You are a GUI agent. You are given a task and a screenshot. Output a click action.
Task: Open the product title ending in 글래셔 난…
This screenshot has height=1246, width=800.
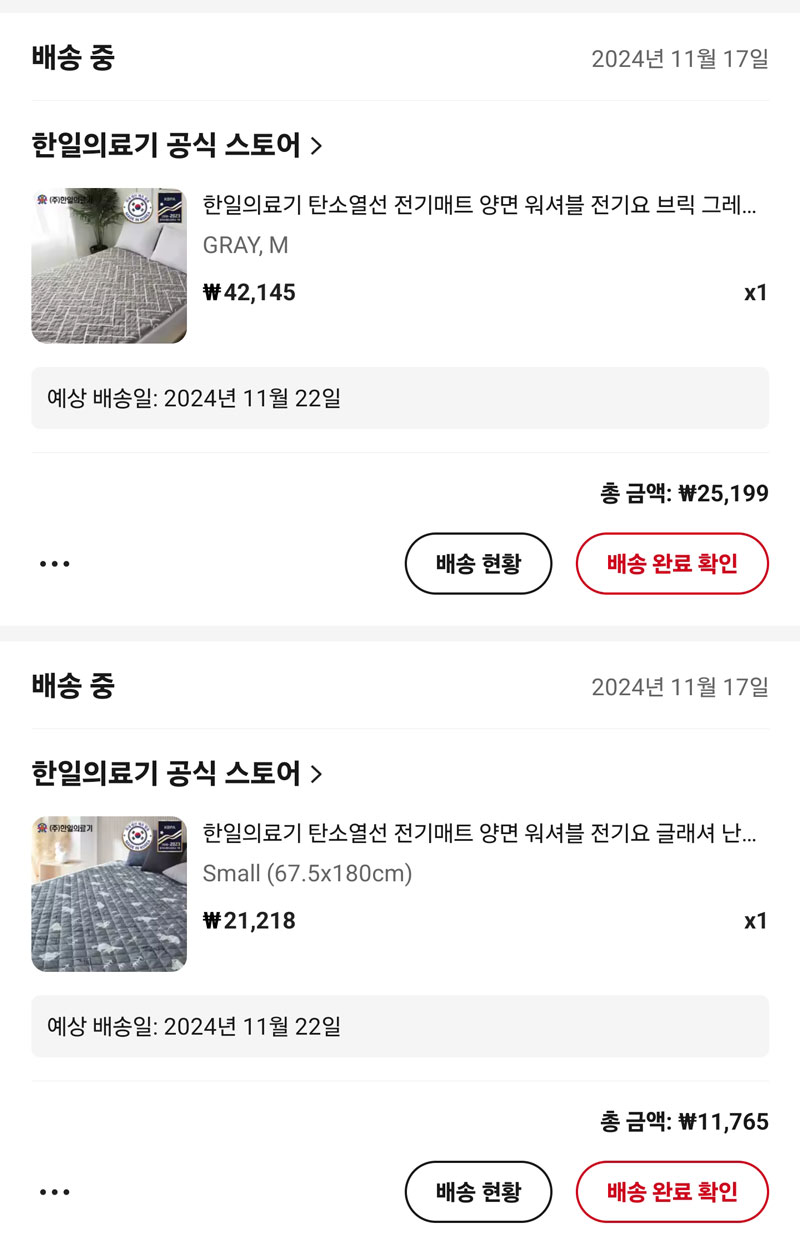coord(479,834)
